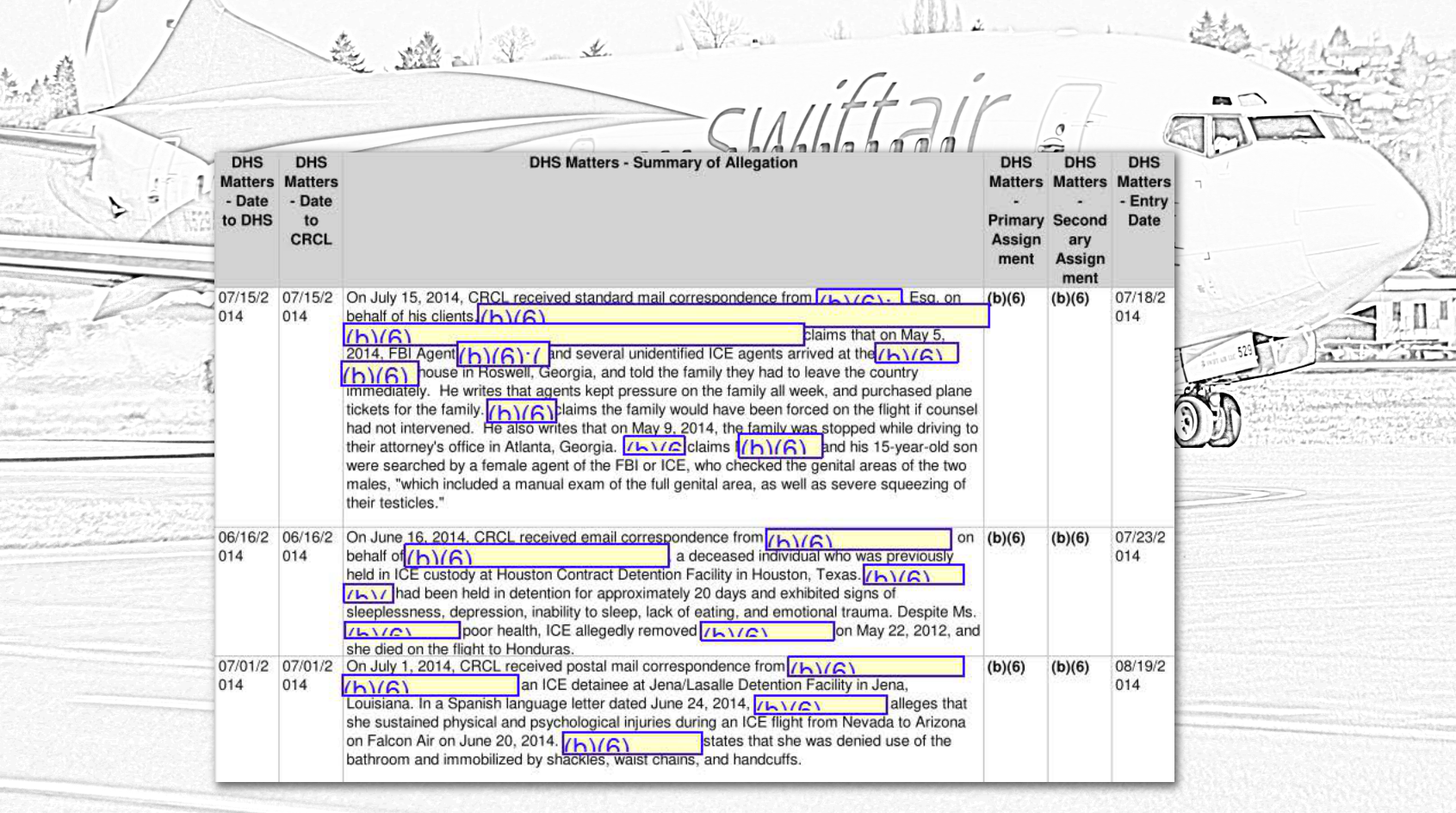This screenshot has width=1456, height=813.
Task: Select Primary Assignment (b)(6) in the 07/23/2014 row
Action: click(1006, 537)
